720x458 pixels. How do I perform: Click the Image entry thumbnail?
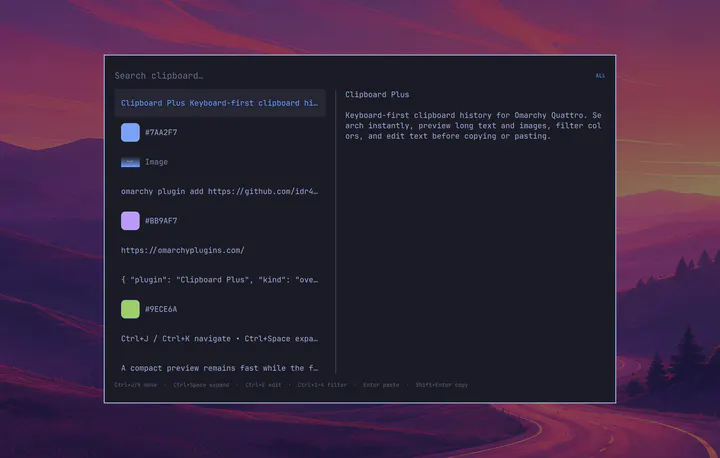tap(130, 162)
